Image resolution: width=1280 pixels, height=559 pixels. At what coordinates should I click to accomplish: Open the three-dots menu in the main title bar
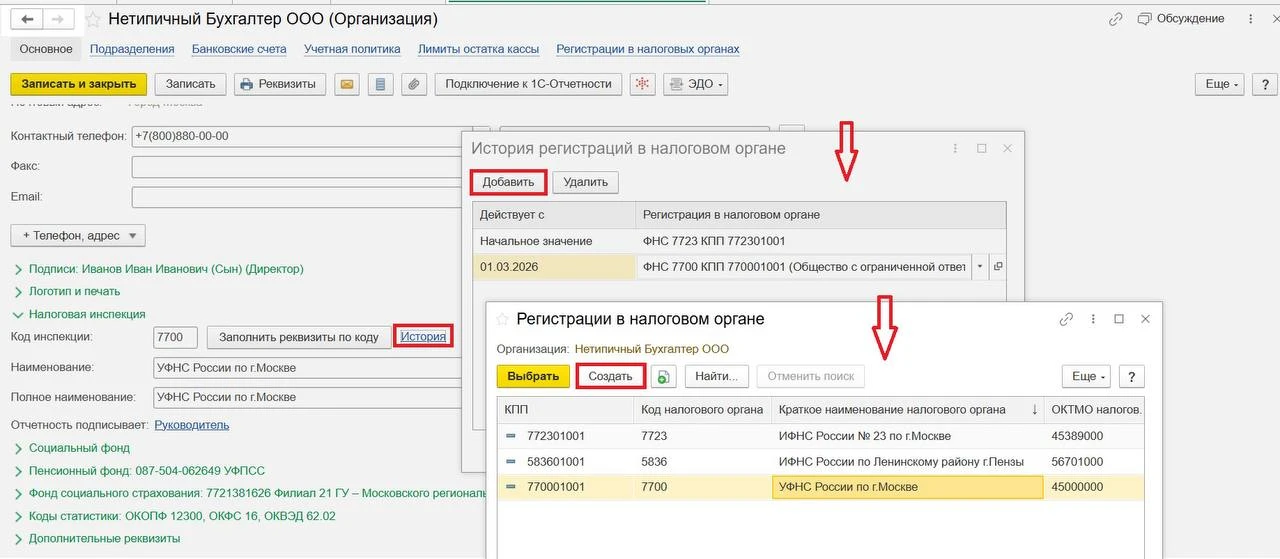1250,19
